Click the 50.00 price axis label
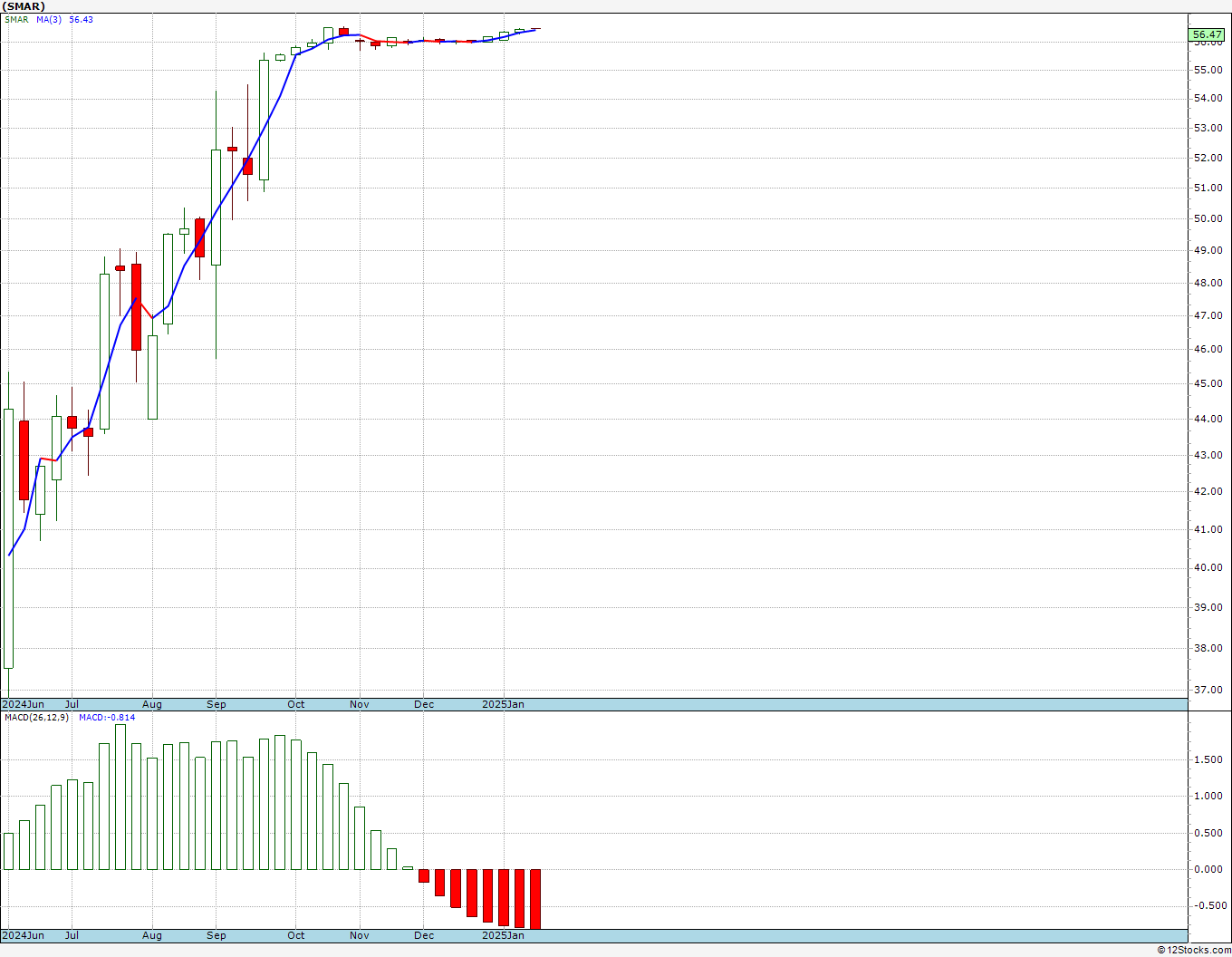This screenshot has height=957, width=1232. (1208, 218)
